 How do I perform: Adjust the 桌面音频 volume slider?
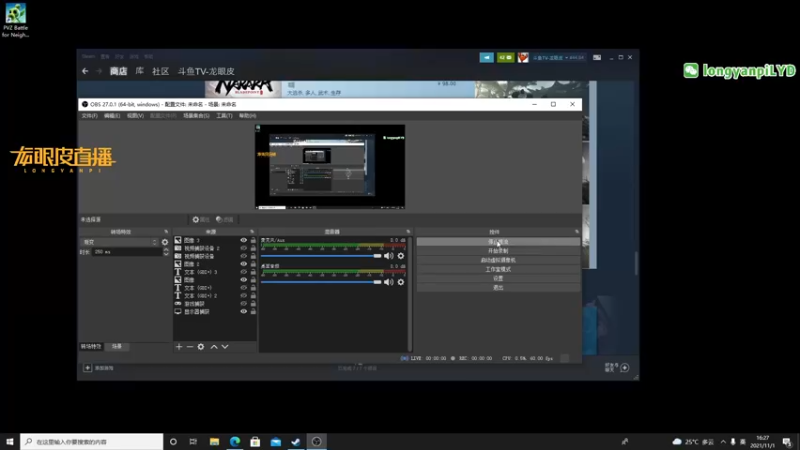pyautogui.click(x=321, y=282)
